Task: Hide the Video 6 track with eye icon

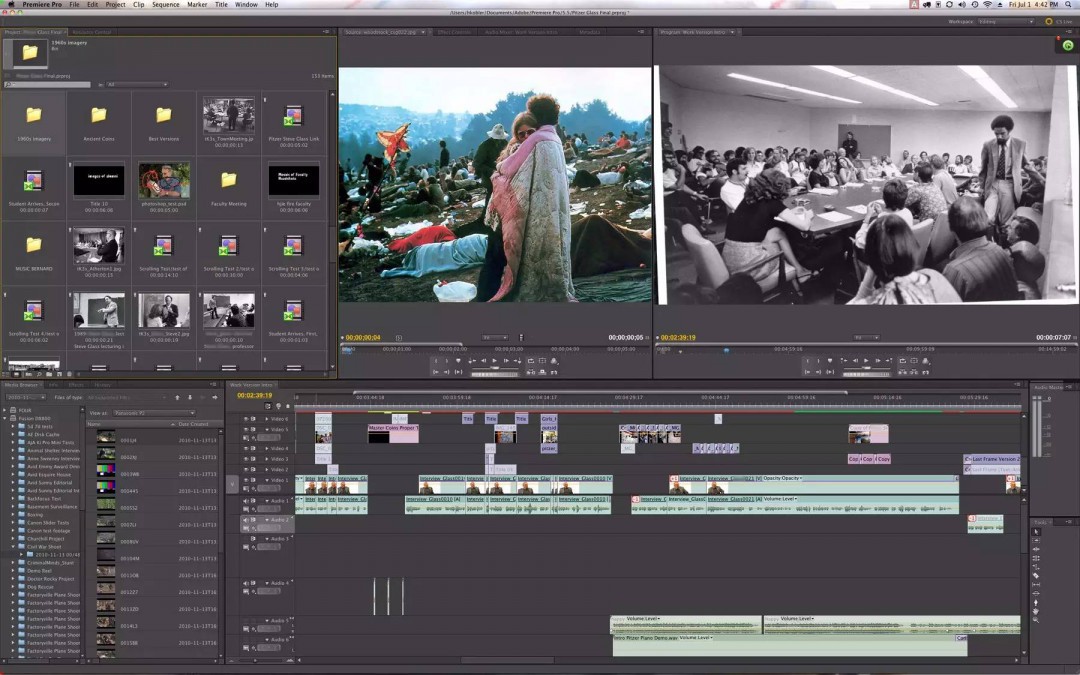Action: [246, 419]
